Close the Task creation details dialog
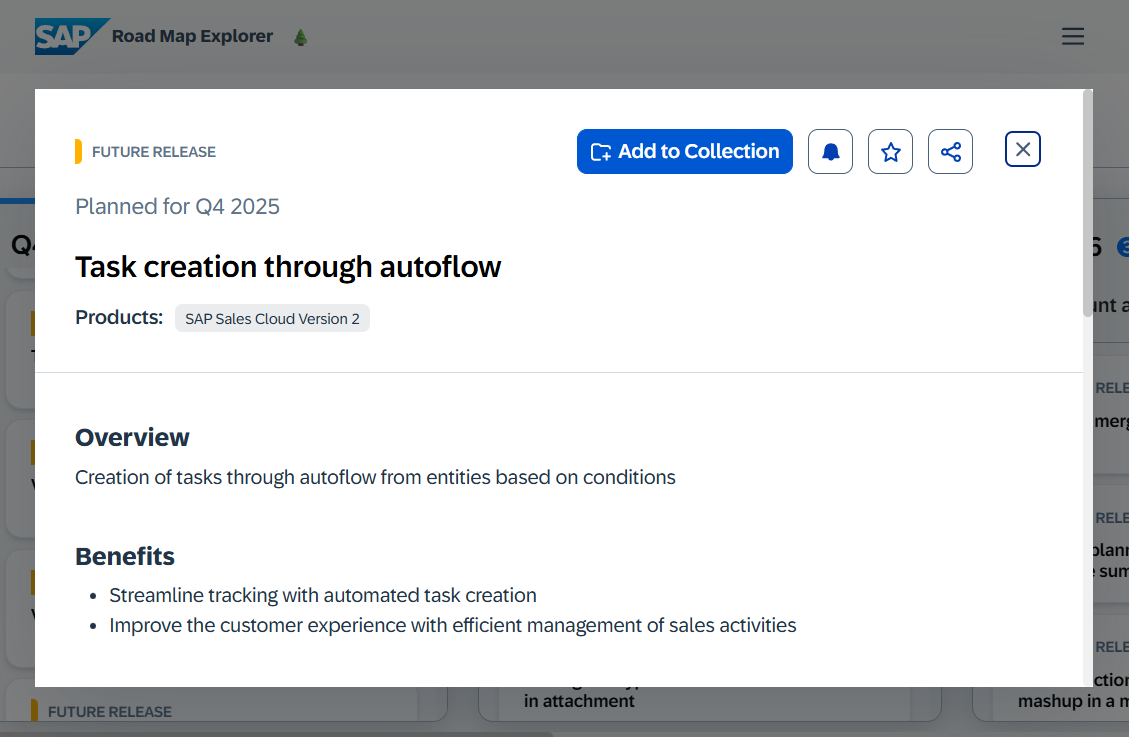The height and width of the screenshot is (737, 1129). 1022,149
